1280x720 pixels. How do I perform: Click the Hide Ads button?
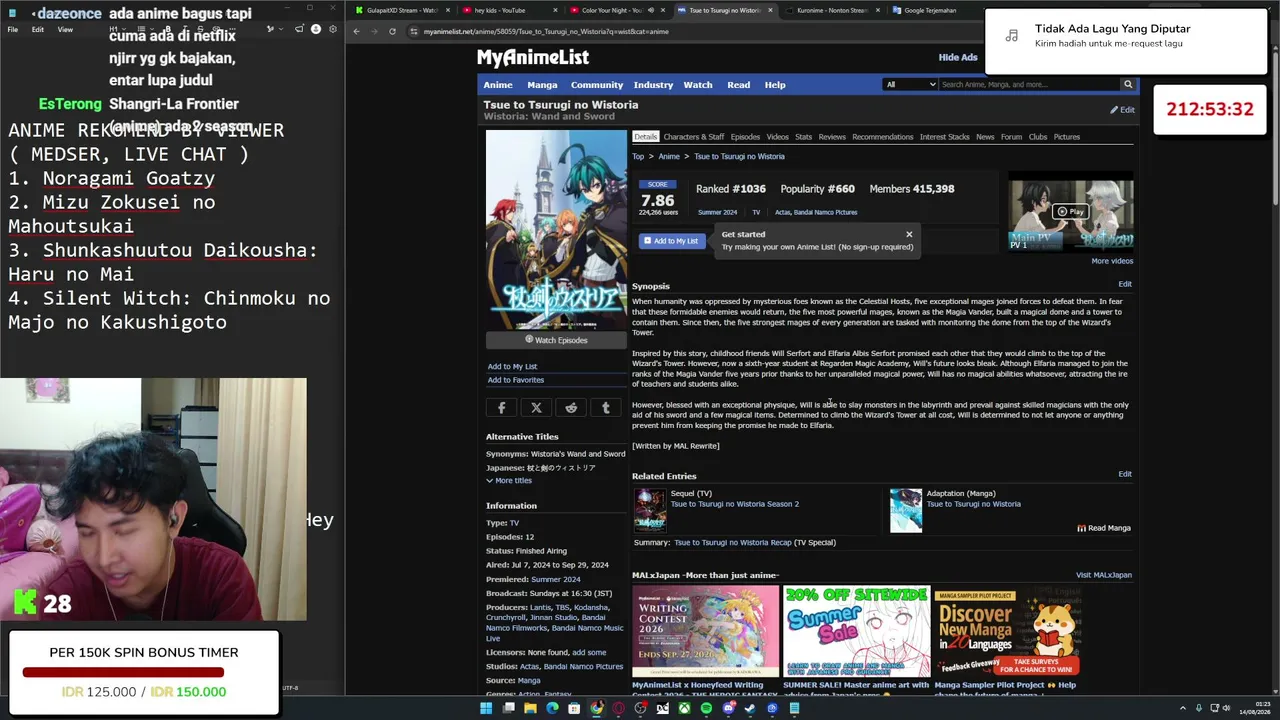point(957,58)
